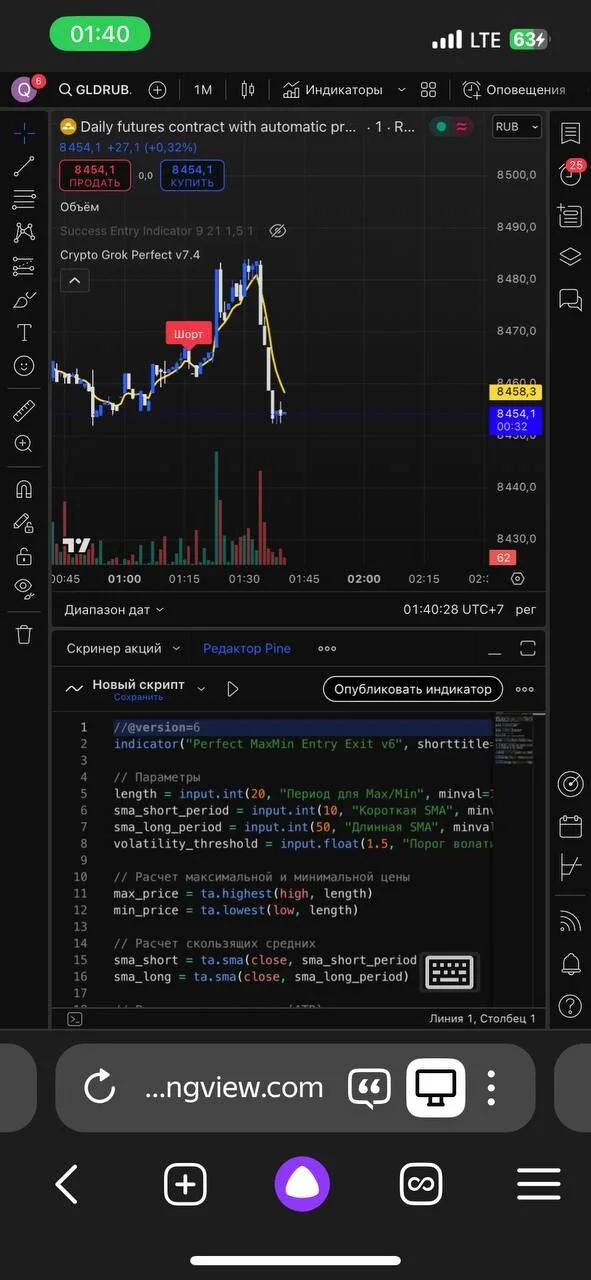Switch to Редактор Pine tab
The height and width of the screenshot is (1280, 591).
tap(247, 648)
